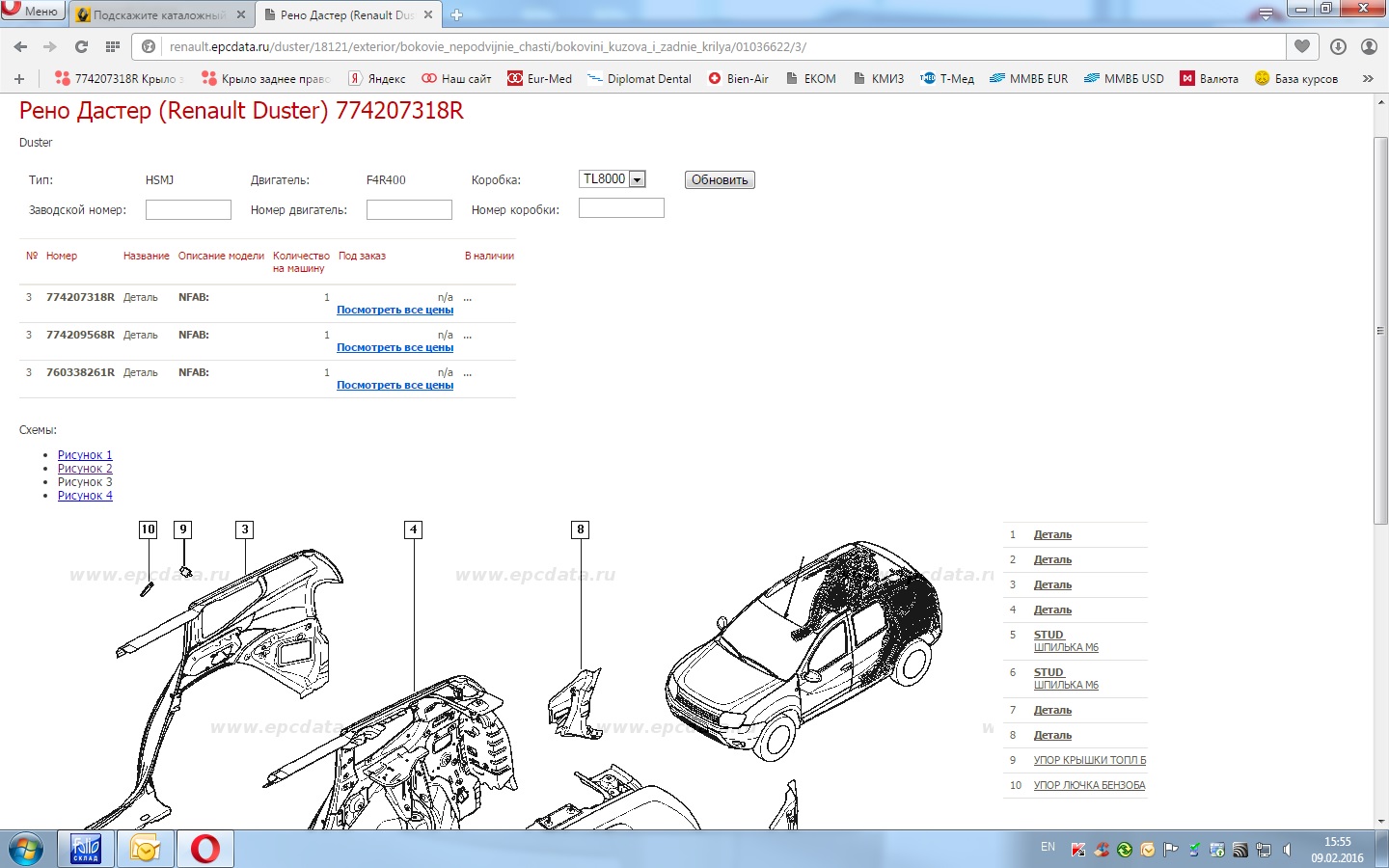Close the Подскажите каталожный tab
This screenshot has width=1389, height=868.
click(x=241, y=14)
